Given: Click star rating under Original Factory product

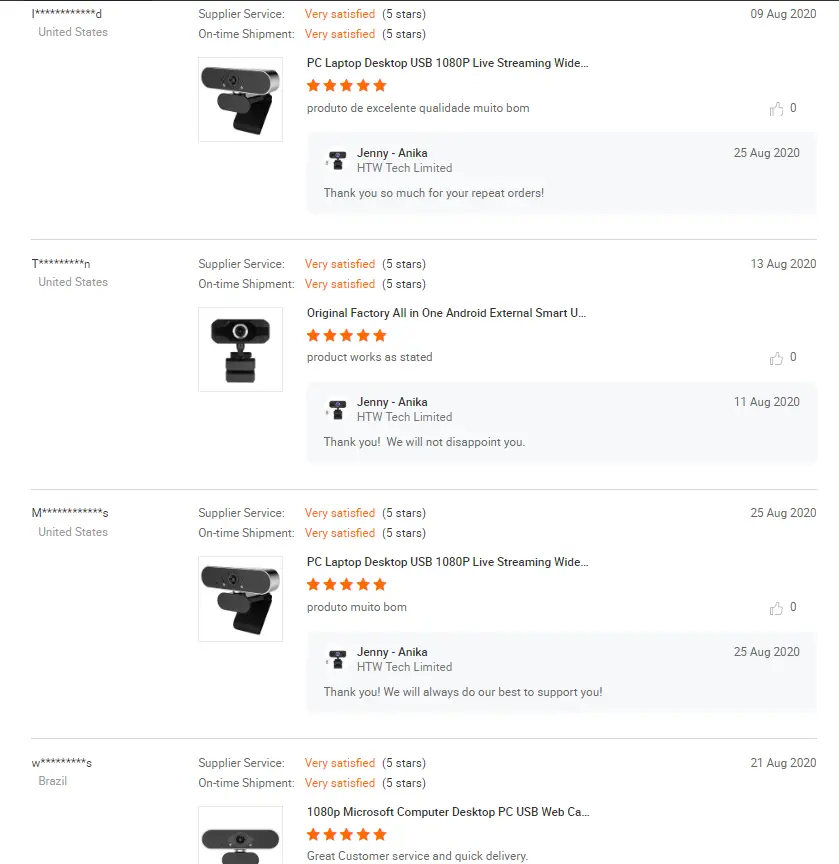Looking at the screenshot, I should coord(347,336).
